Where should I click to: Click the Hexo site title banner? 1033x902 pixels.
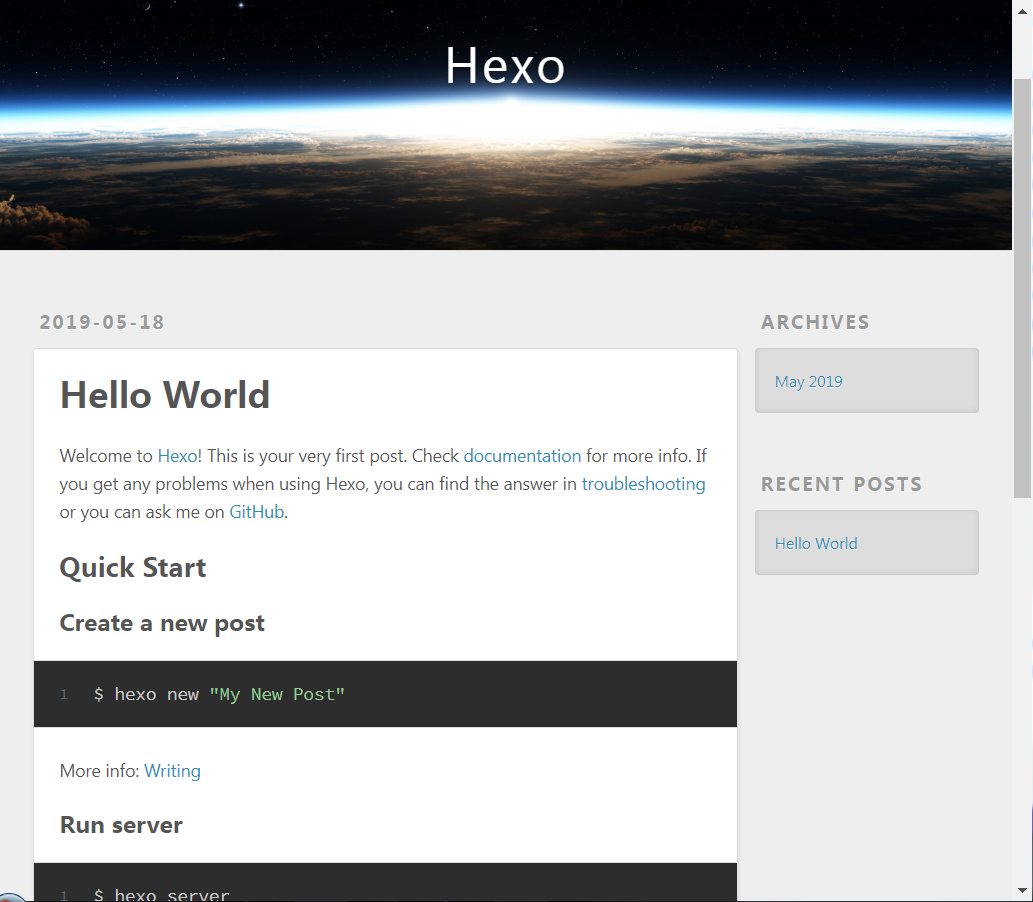pyautogui.click(x=505, y=66)
